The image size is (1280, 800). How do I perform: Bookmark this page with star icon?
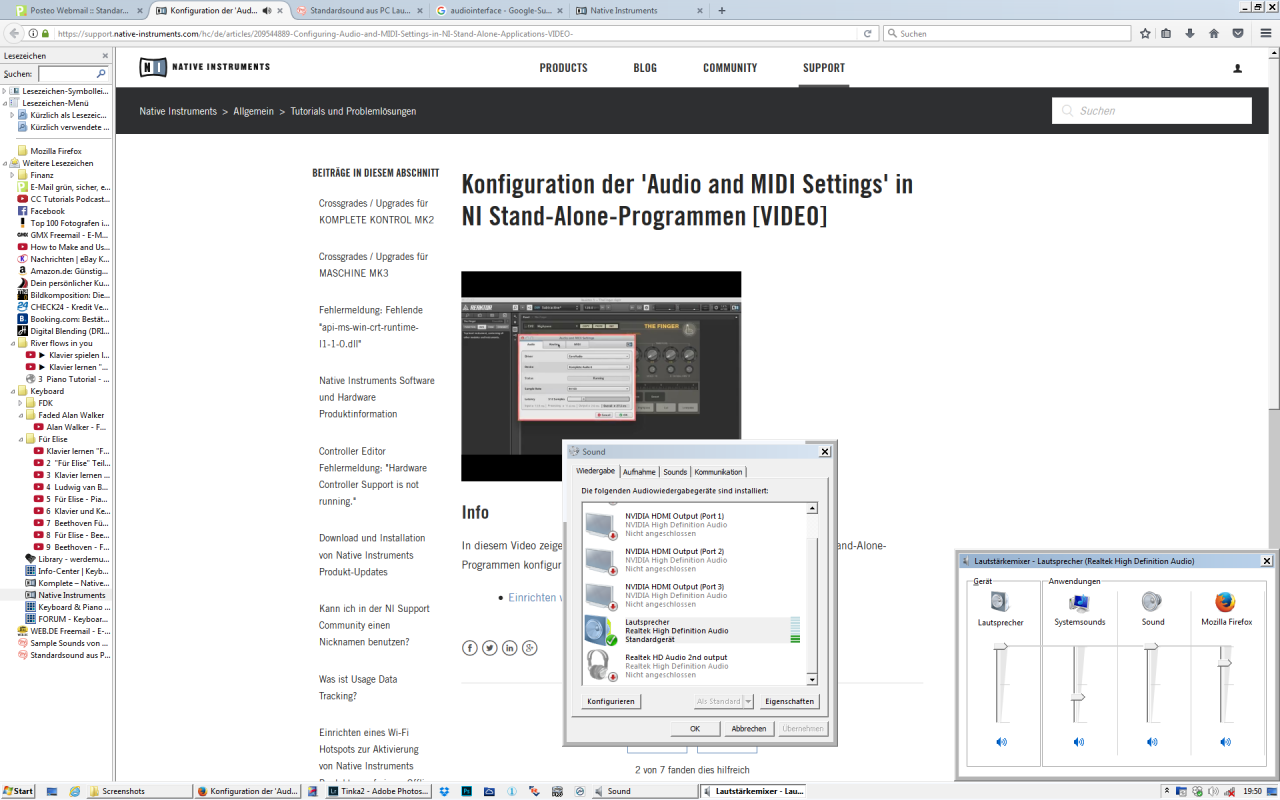(1145, 33)
